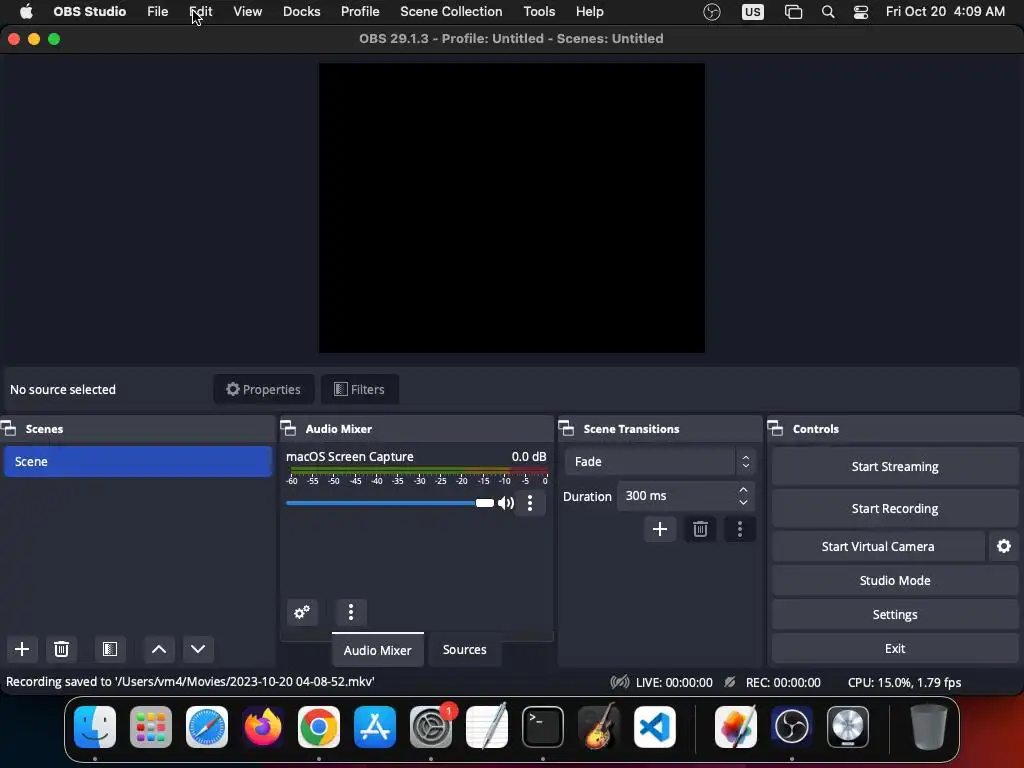
Task: Open advanced audio properties gears icon
Action: pyautogui.click(x=302, y=613)
